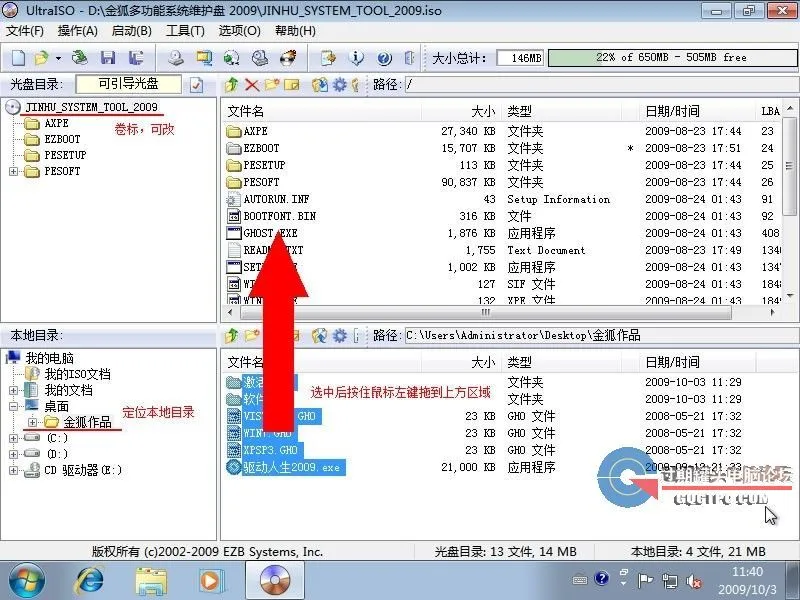This screenshot has width=800, height=600.
Task: Click the settings gear icon in local panel toolbar
Action: 338,334
